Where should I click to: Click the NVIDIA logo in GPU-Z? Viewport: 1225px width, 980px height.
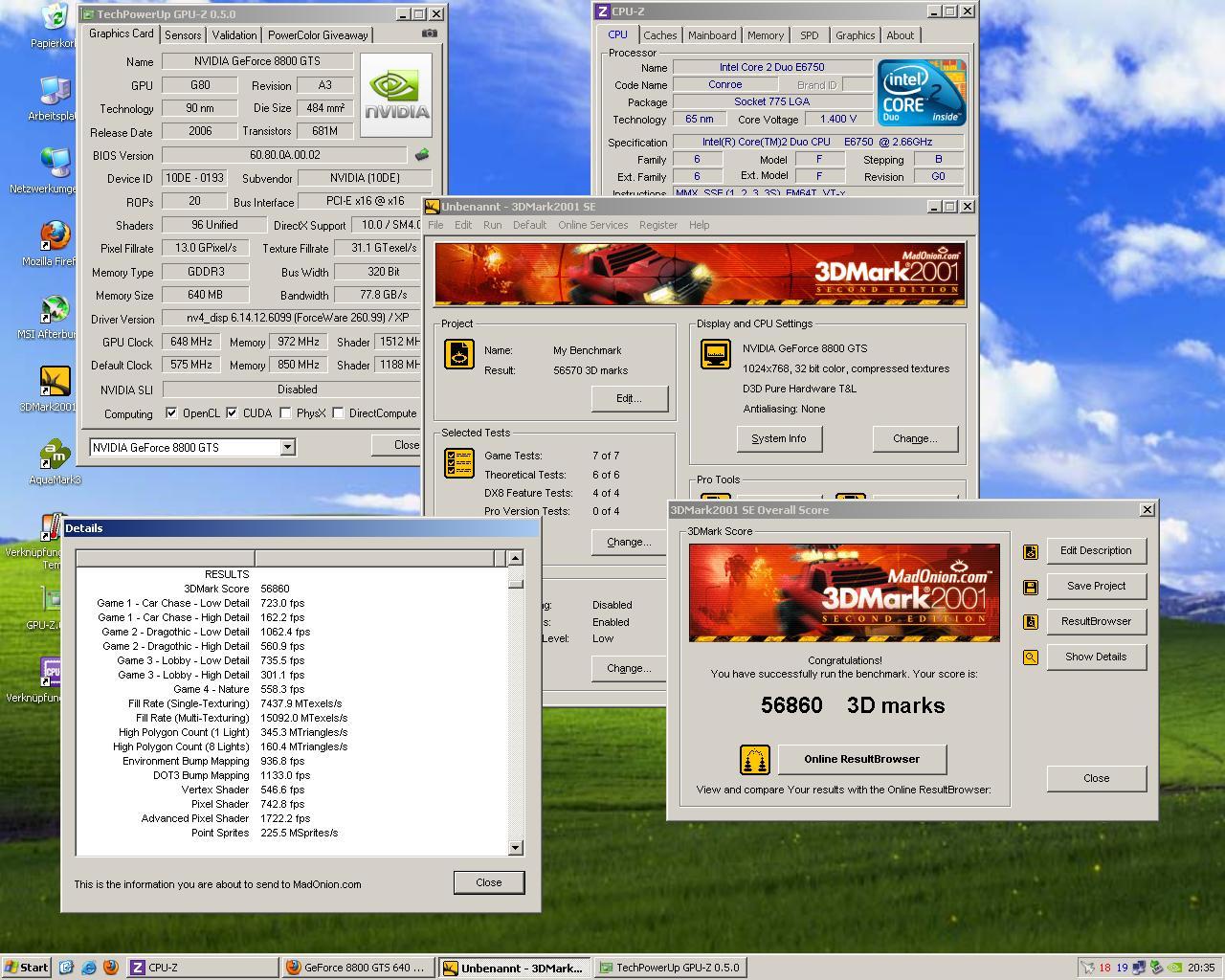point(396,96)
